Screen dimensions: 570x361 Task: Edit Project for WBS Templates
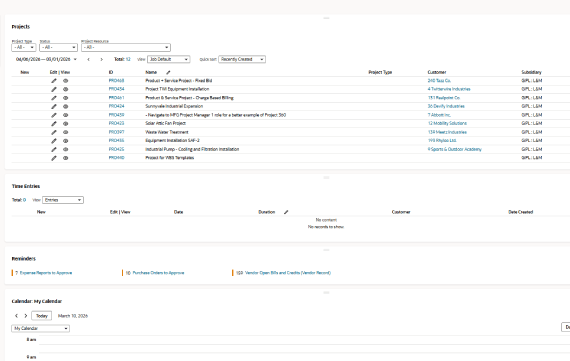coord(54,158)
